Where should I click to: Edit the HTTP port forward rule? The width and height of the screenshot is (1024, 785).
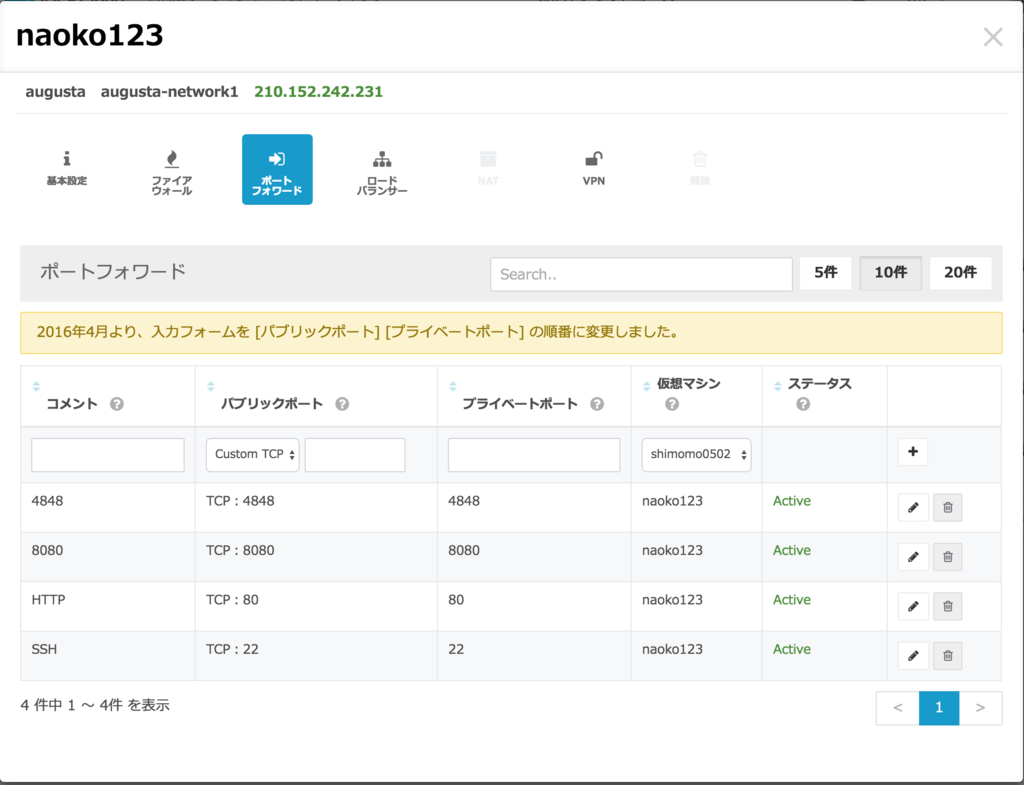click(913, 607)
